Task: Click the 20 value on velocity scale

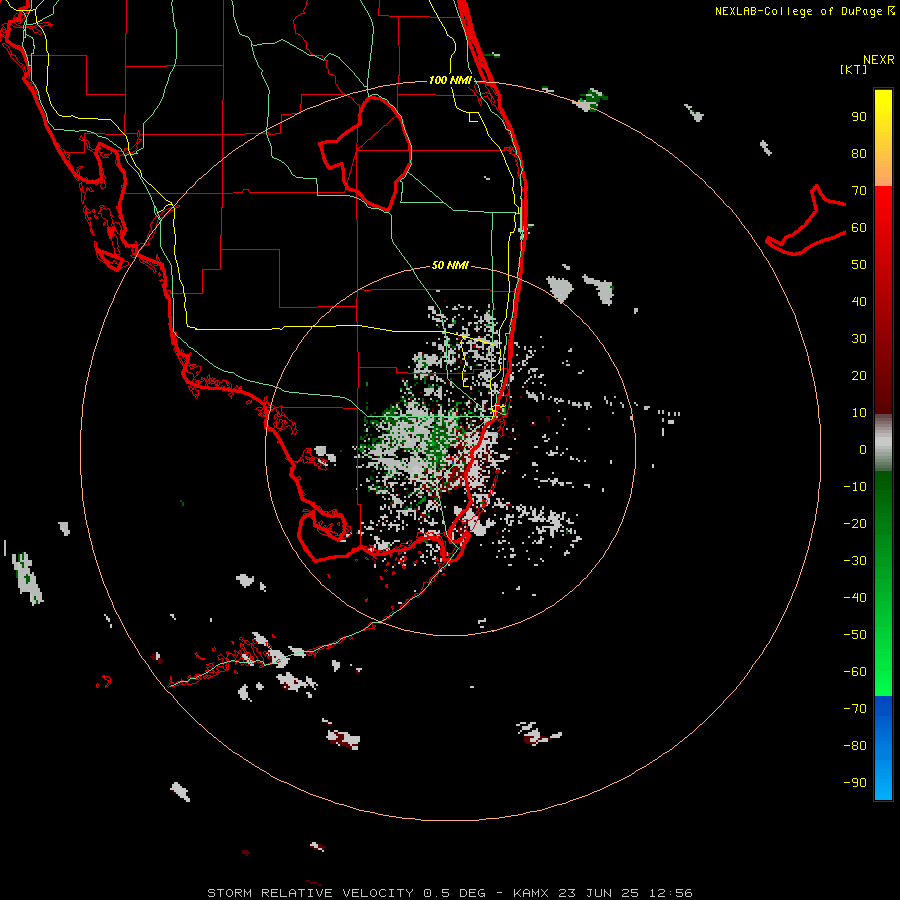Action: point(859,375)
